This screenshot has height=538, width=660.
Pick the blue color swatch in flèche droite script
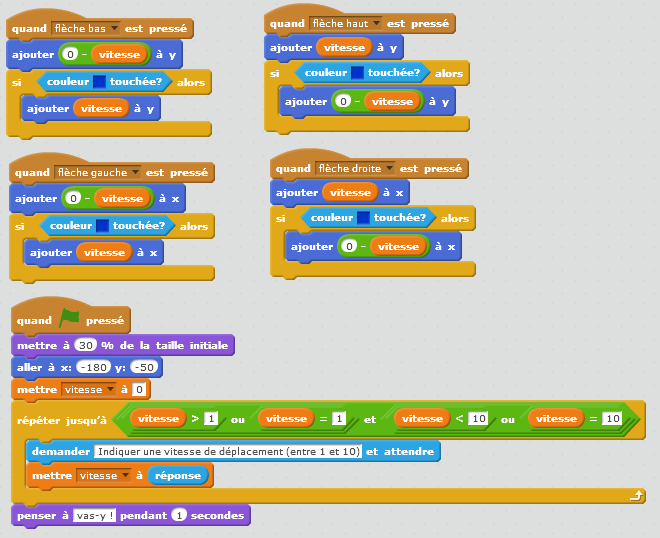coord(363,218)
